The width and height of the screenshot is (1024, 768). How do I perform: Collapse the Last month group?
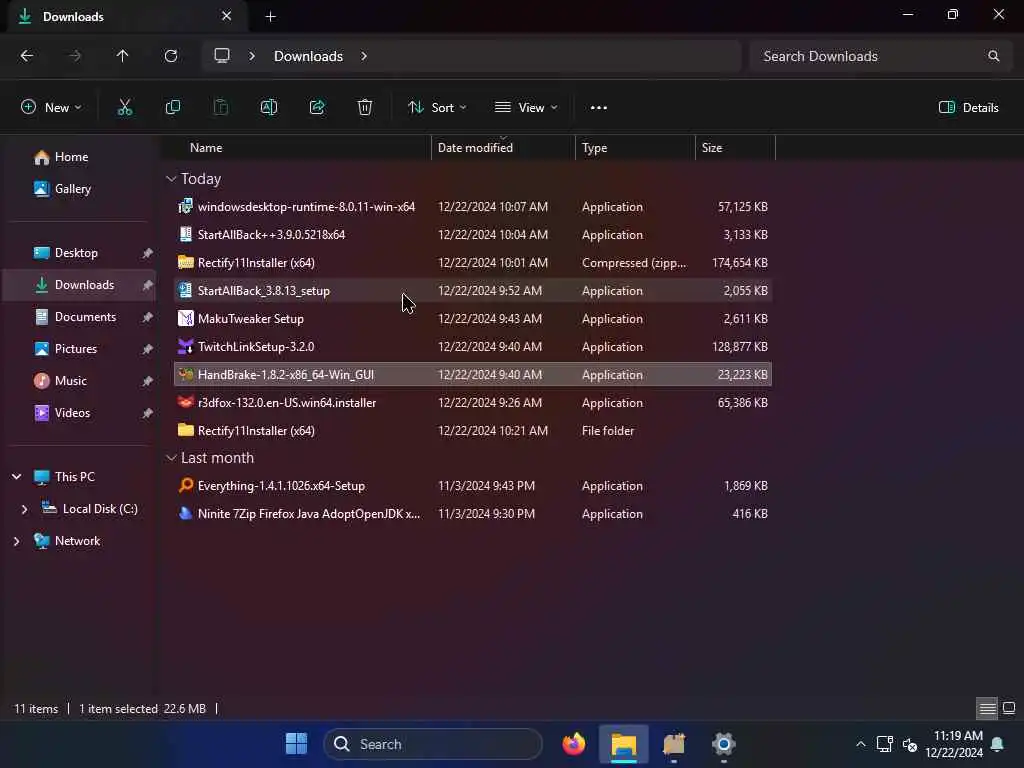171,458
